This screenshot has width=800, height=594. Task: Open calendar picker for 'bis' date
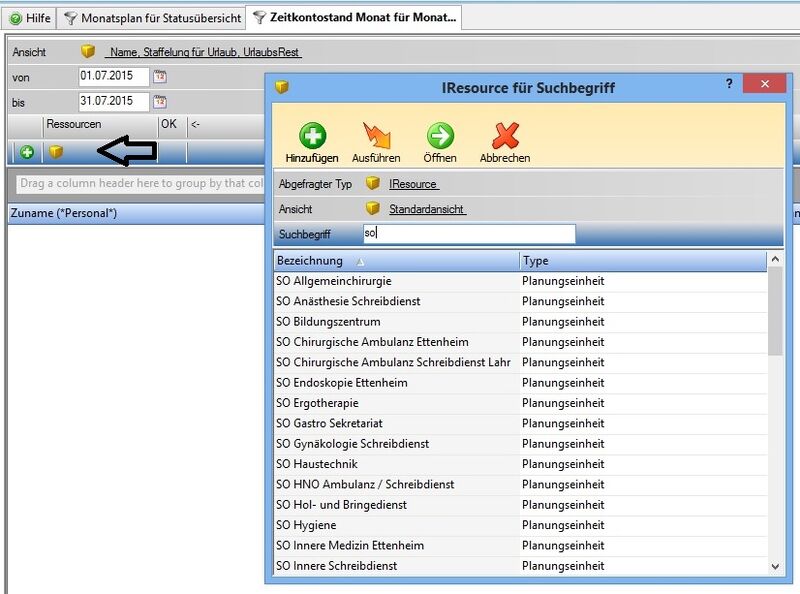coord(159,101)
